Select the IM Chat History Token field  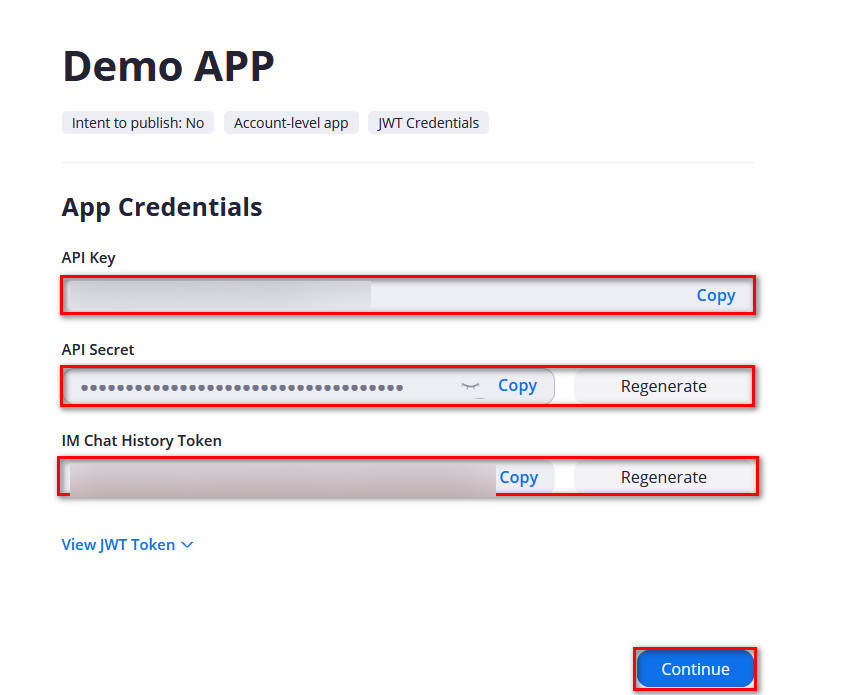(x=307, y=477)
